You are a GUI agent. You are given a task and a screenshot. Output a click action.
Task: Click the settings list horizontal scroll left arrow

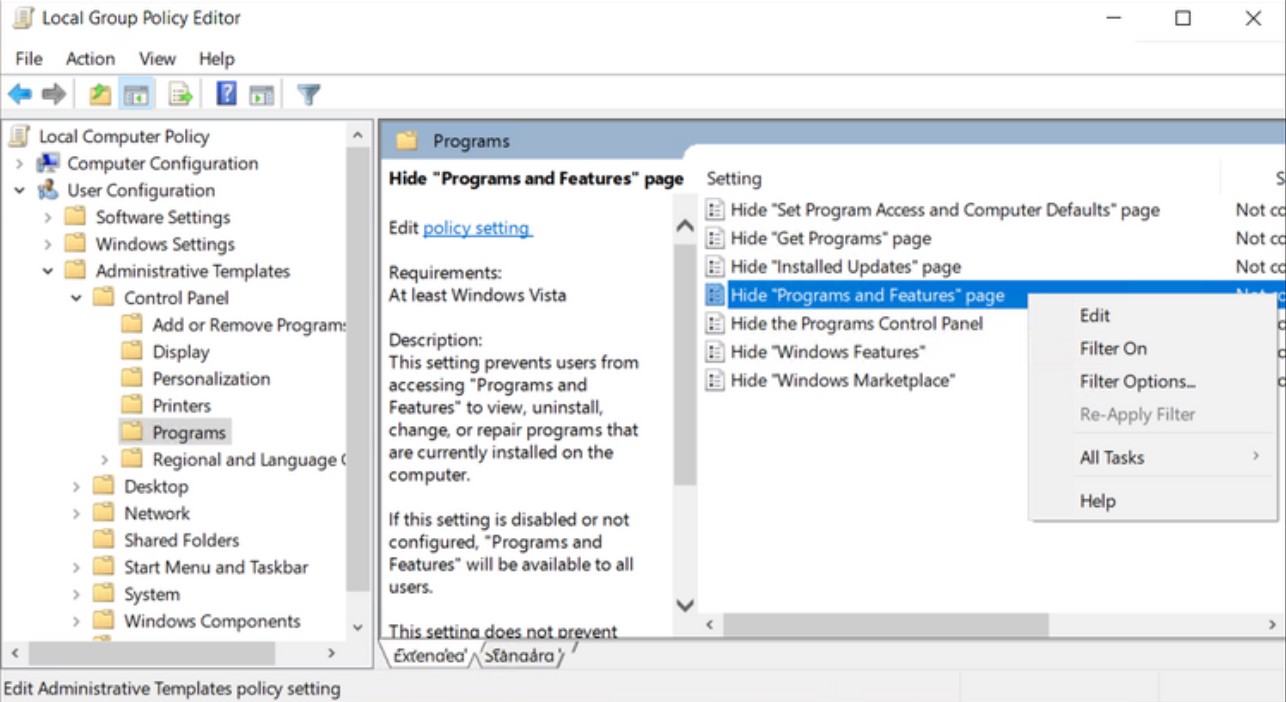pos(710,625)
